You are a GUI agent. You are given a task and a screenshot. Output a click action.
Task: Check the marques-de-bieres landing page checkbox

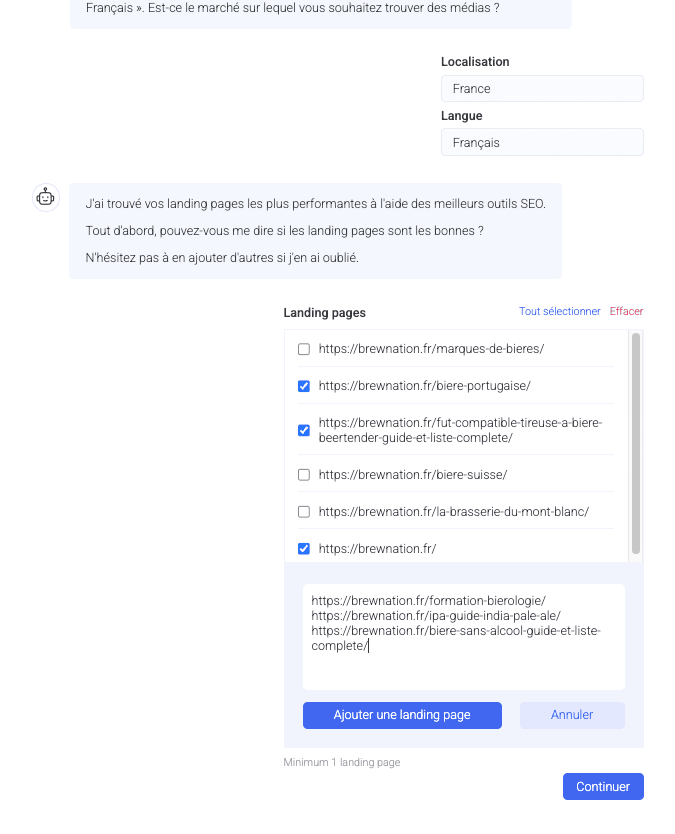(x=304, y=349)
